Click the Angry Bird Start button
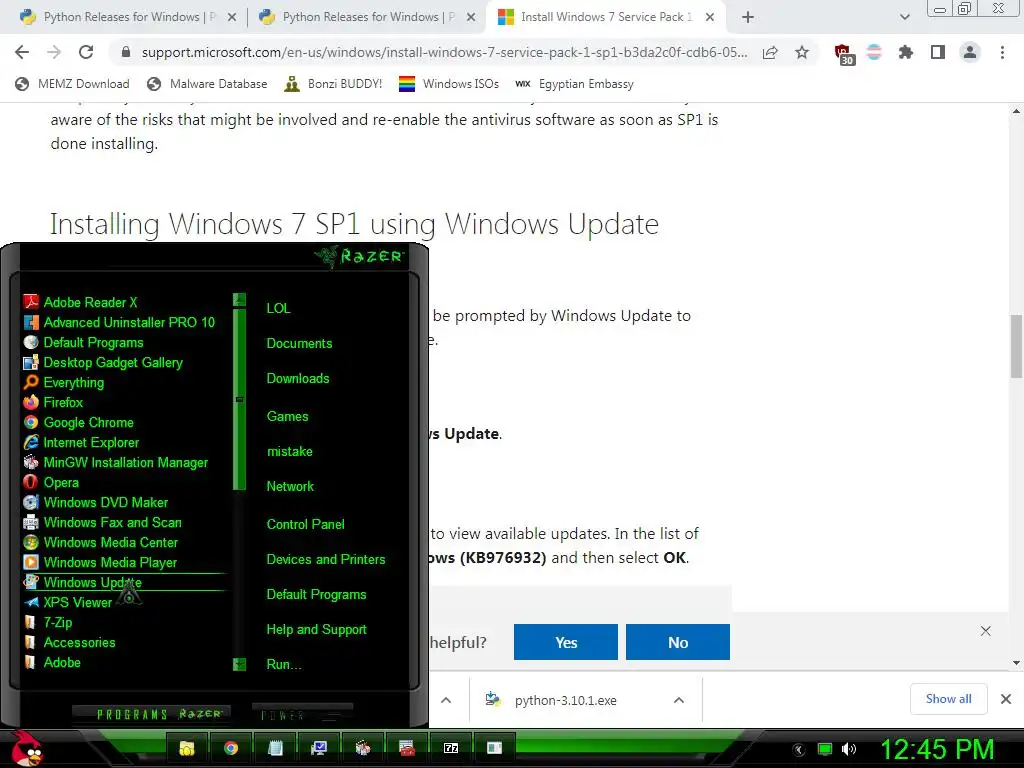 pyautogui.click(x=26, y=748)
